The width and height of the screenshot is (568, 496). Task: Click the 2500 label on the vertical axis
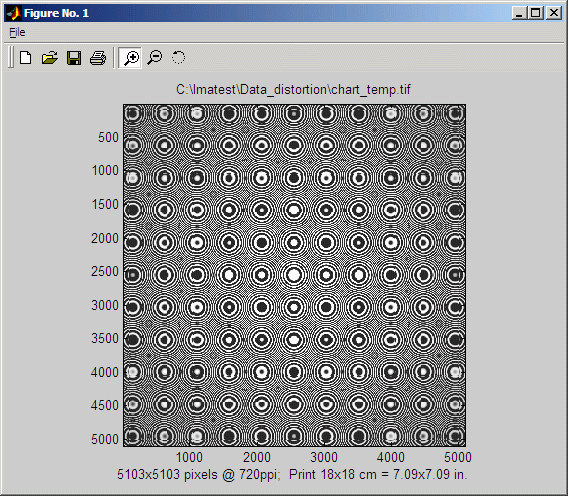pos(105,271)
